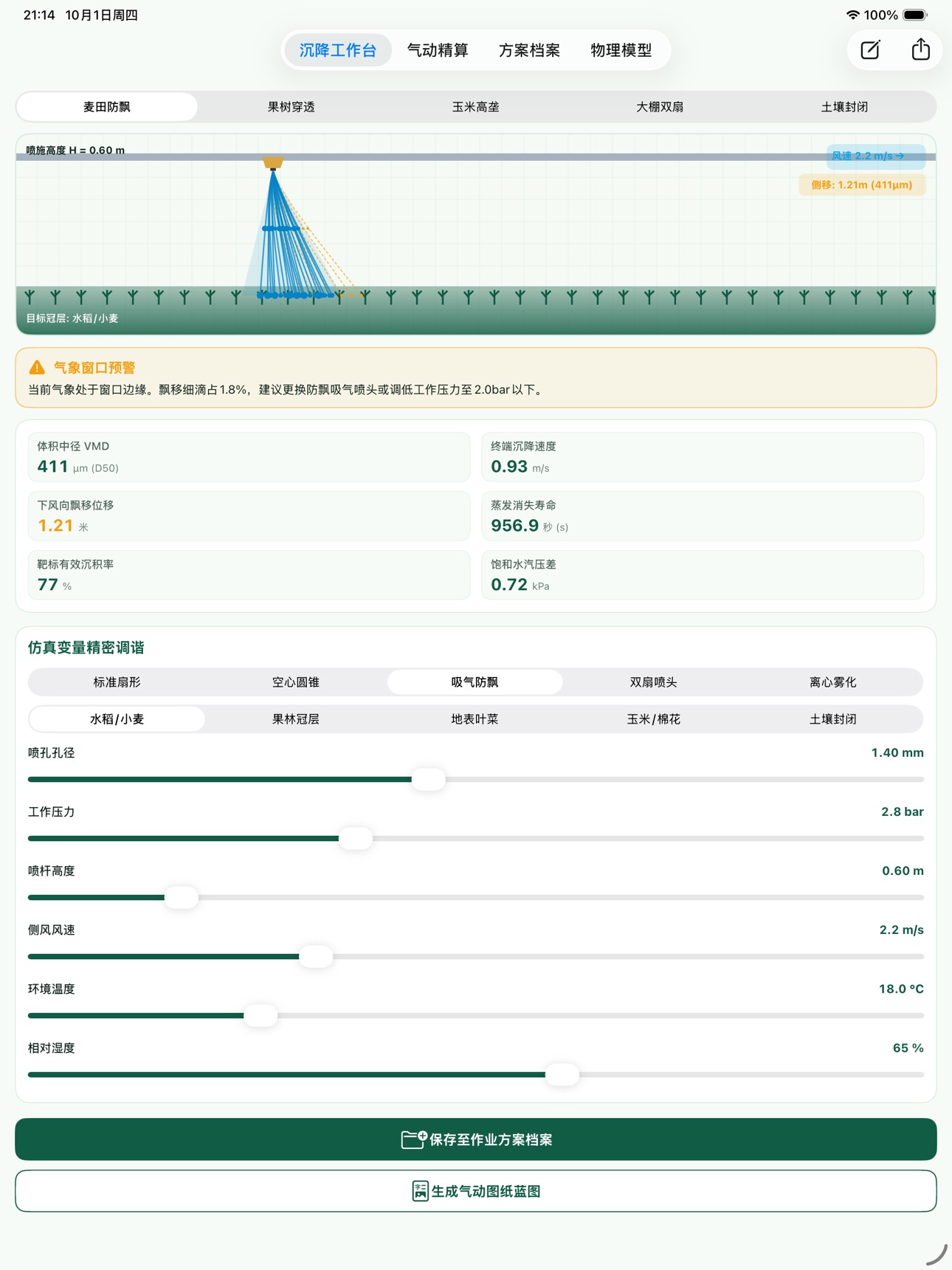Screen dimensions: 952x1270
Task: Click the 喷孔孔径 slider handle
Action: pyautogui.click(x=429, y=779)
